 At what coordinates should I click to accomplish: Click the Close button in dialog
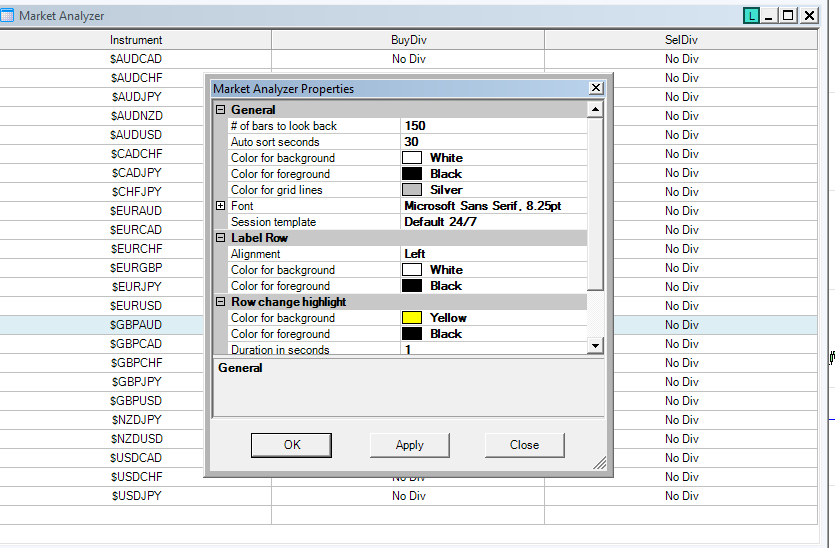(525, 445)
